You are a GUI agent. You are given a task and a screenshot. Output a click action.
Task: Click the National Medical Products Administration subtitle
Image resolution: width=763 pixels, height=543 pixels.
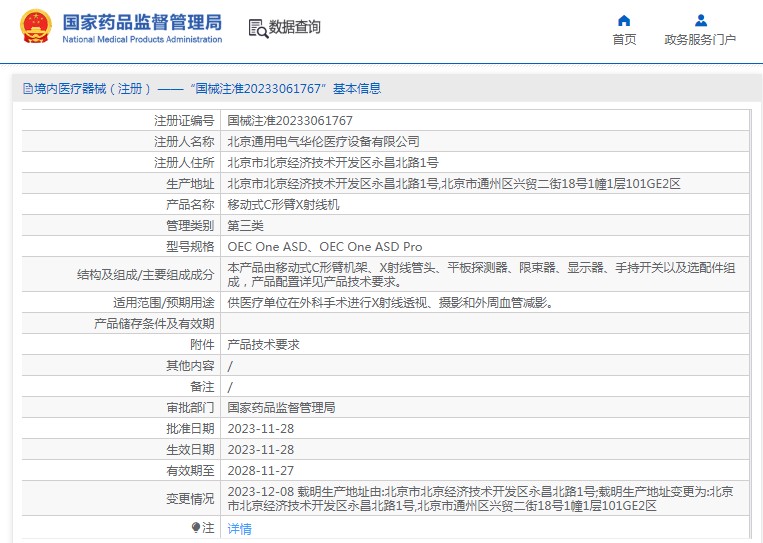coord(142,40)
